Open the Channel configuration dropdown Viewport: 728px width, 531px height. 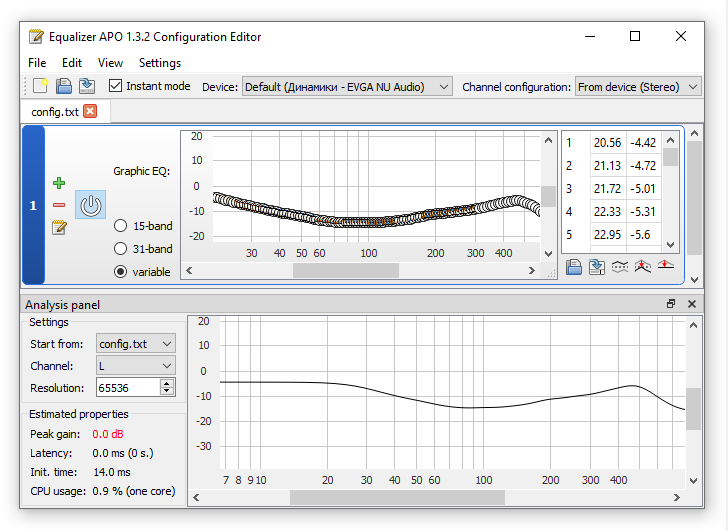pos(638,87)
